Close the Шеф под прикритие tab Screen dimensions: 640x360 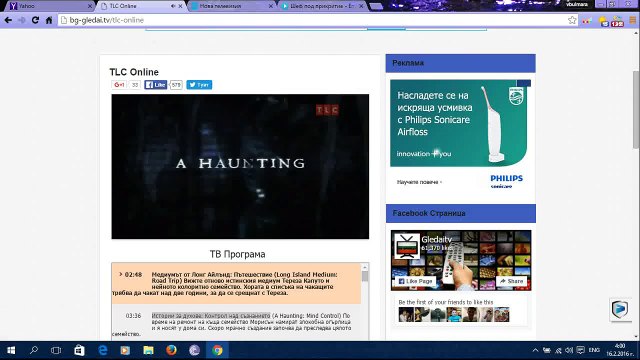coord(361,6)
